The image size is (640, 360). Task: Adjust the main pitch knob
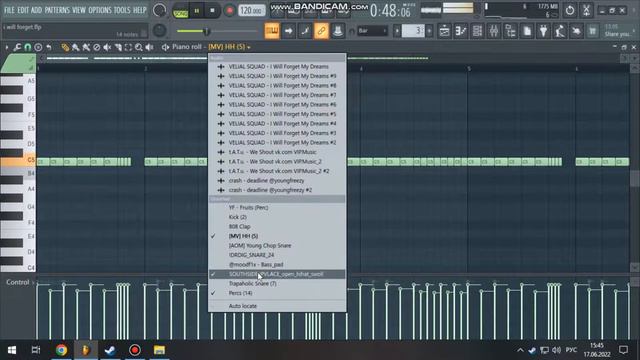point(160,30)
